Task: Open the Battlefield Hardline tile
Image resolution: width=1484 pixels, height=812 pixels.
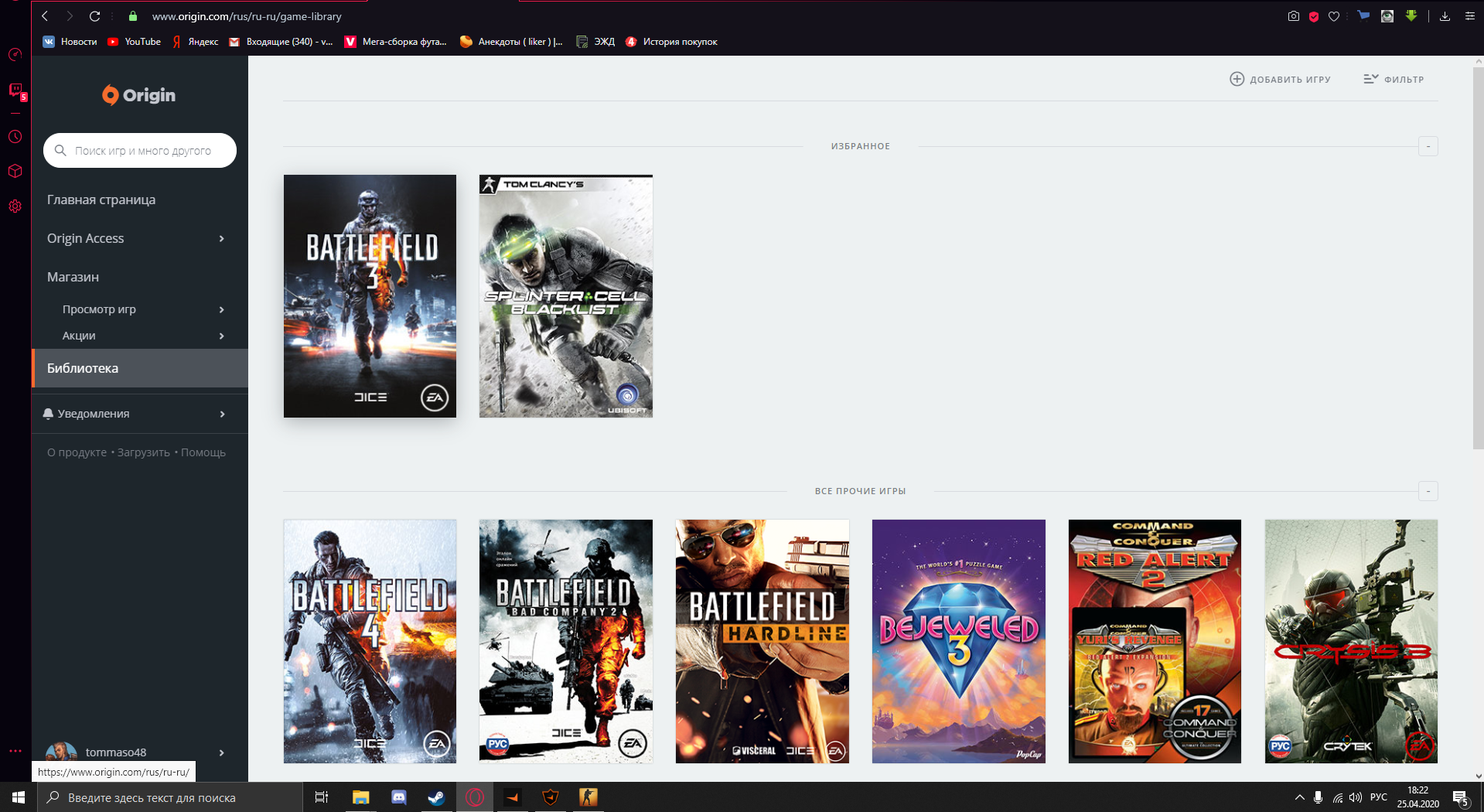Action: [762, 641]
